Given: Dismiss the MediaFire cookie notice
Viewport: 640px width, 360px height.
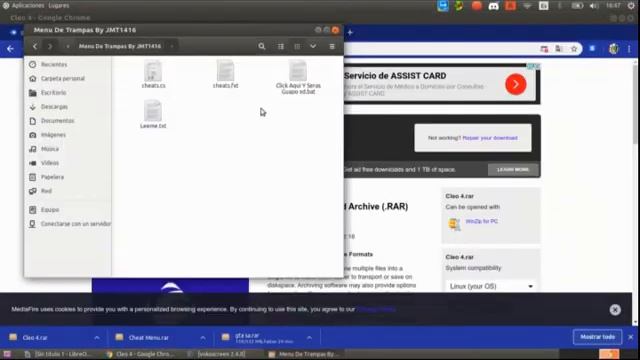Looking at the screenshot, I should 615,310.
